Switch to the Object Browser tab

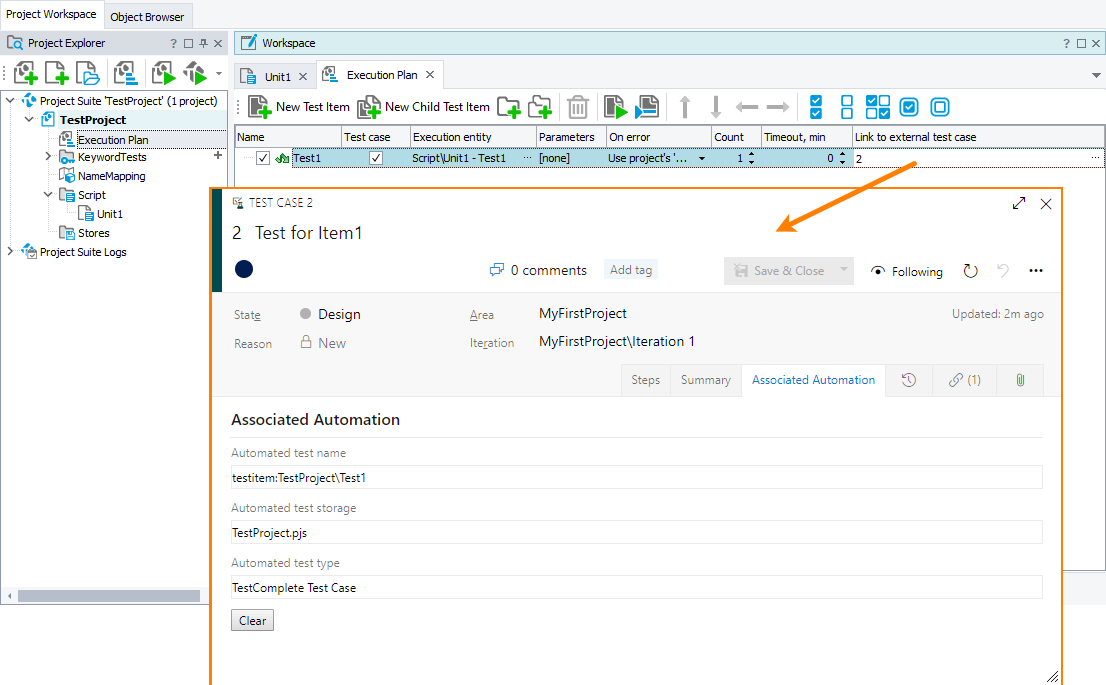point(147,16)
